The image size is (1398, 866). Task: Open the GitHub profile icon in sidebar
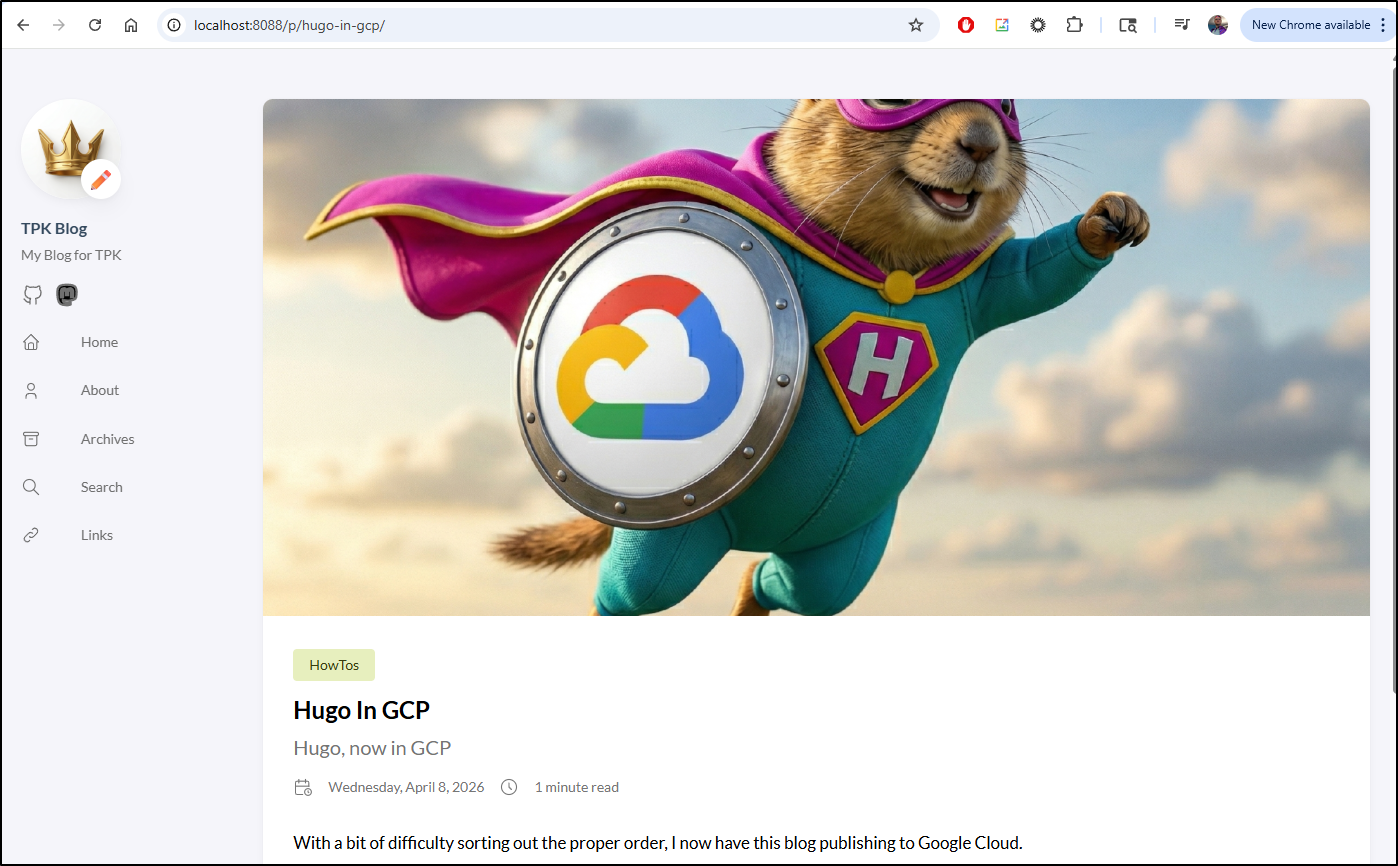(x=33, y=295)
